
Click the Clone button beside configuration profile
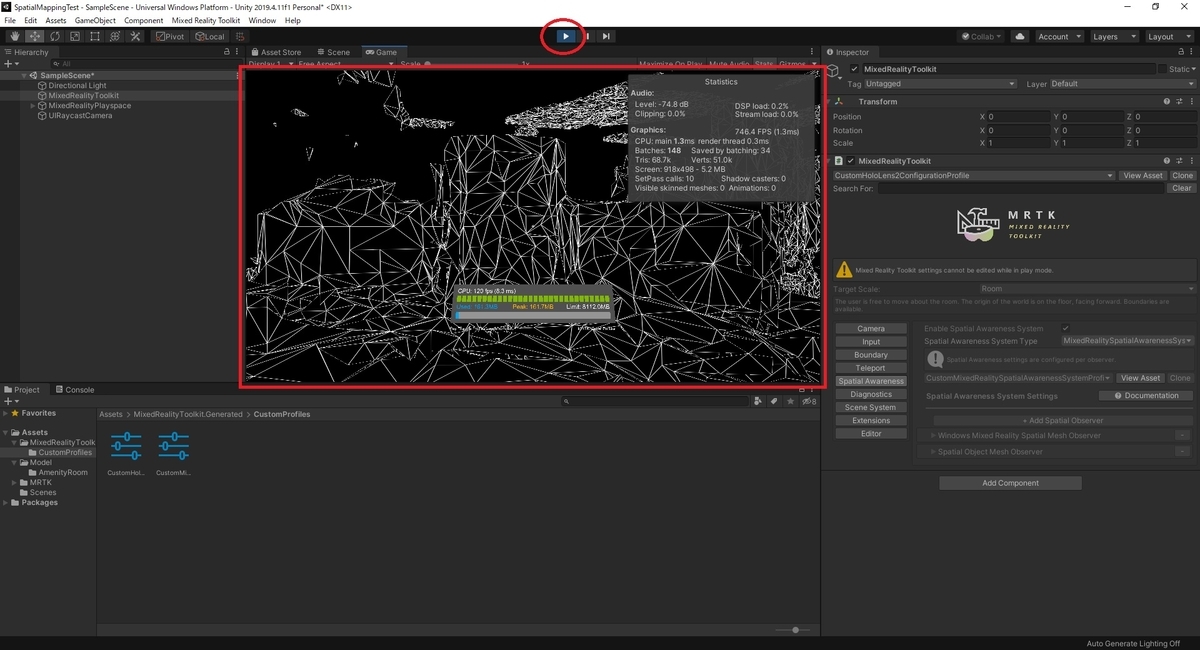(1182, 176)
